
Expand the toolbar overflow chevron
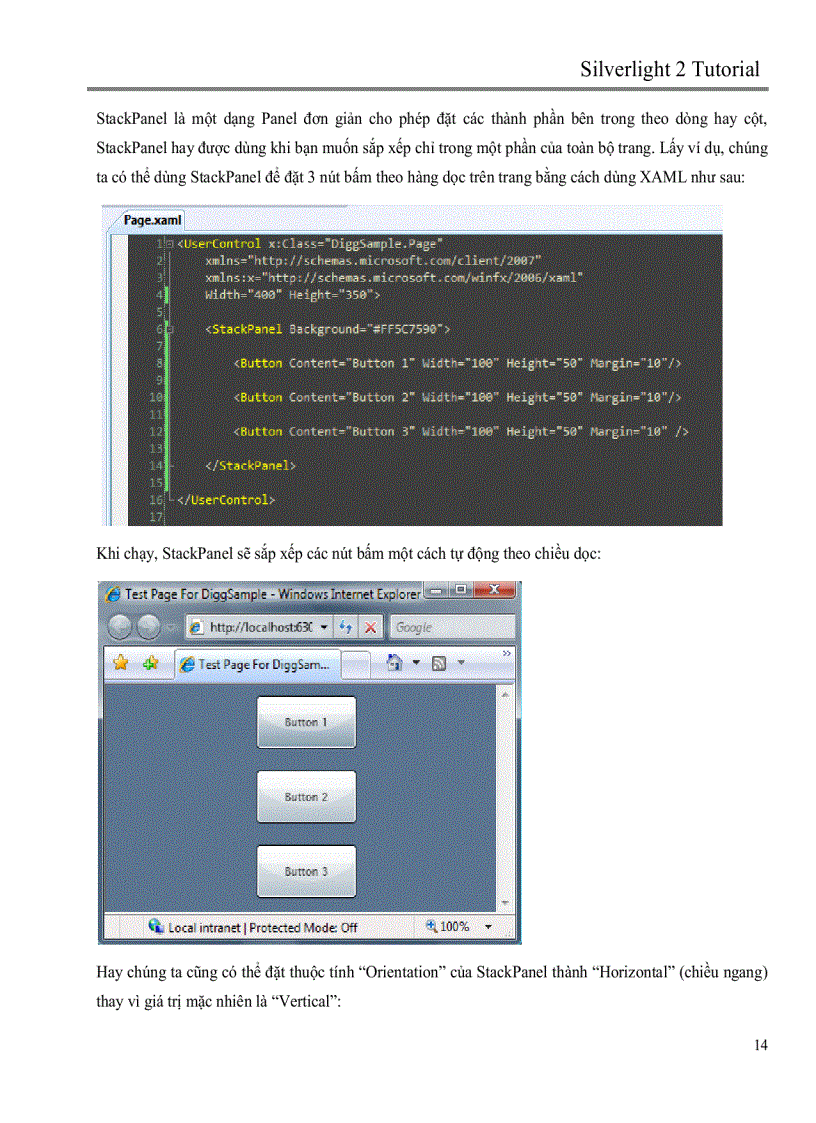point(505,651)
